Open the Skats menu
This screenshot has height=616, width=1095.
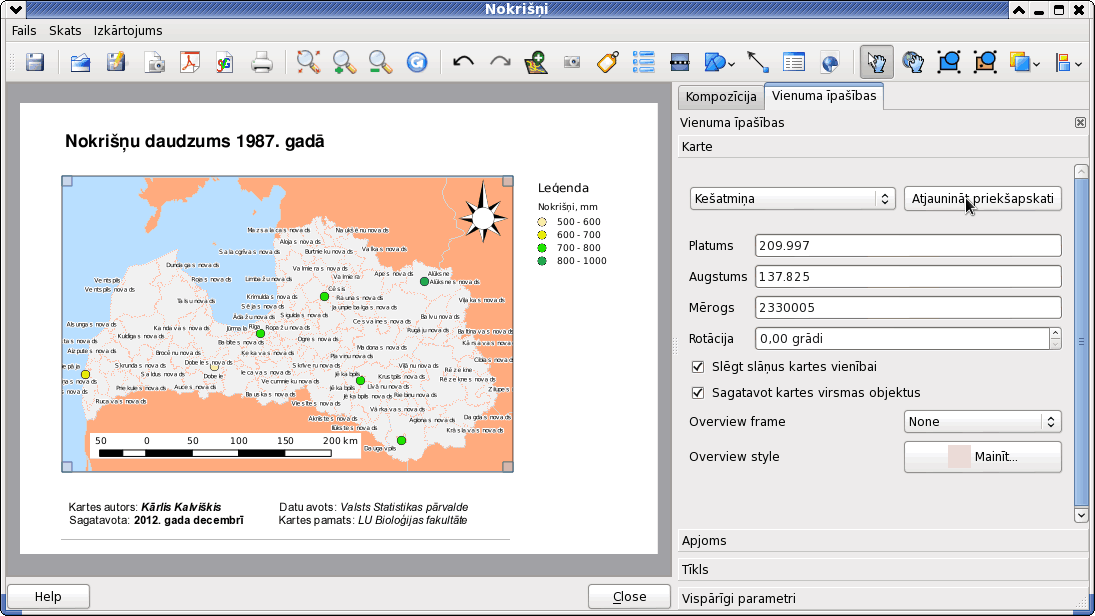point(65,31)
